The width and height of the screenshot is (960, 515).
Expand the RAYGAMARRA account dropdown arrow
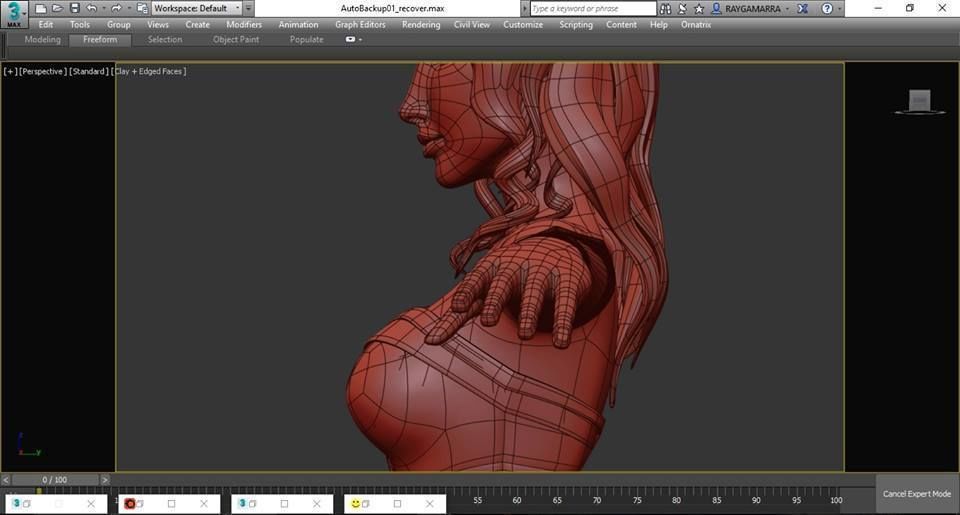[x=787, y=9]
